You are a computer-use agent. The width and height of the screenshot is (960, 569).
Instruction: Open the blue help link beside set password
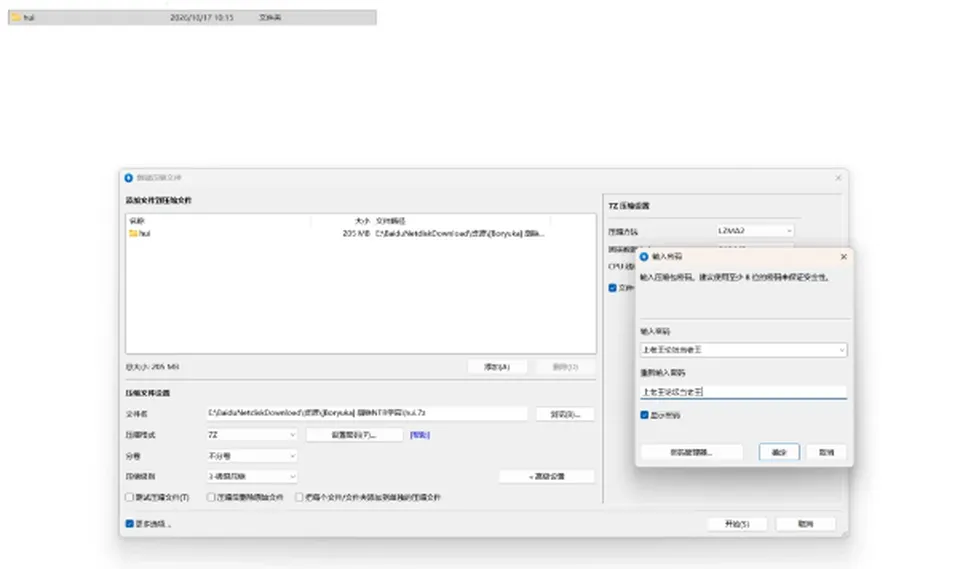420,435
